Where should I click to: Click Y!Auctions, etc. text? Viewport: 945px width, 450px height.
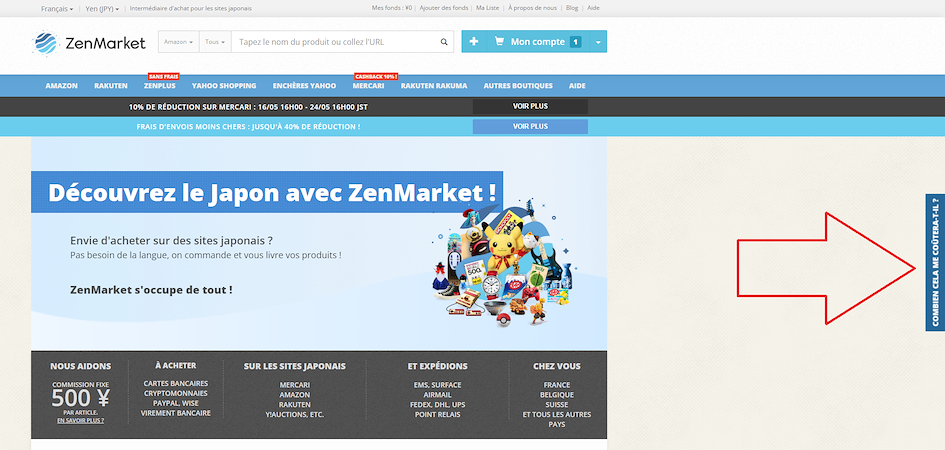point(295,414)
